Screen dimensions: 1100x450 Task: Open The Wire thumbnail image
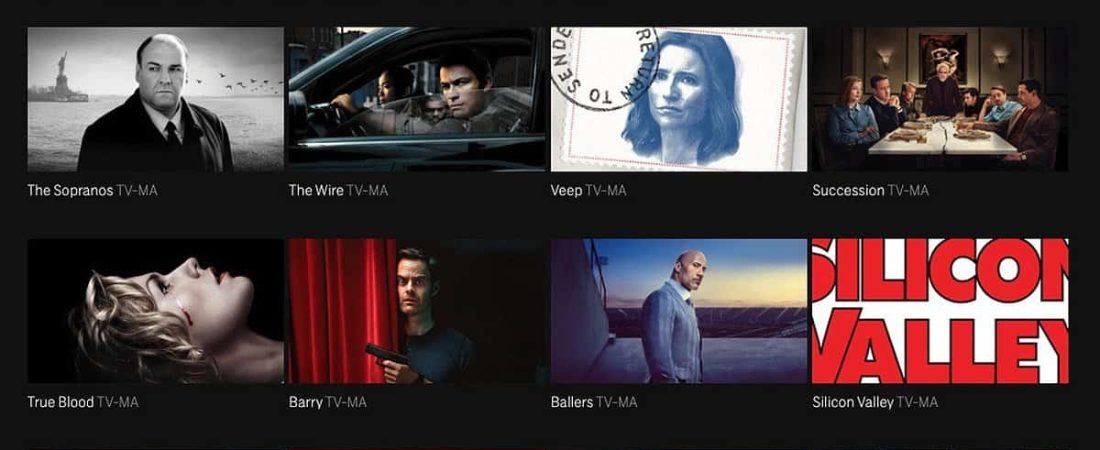pos(417,99)
